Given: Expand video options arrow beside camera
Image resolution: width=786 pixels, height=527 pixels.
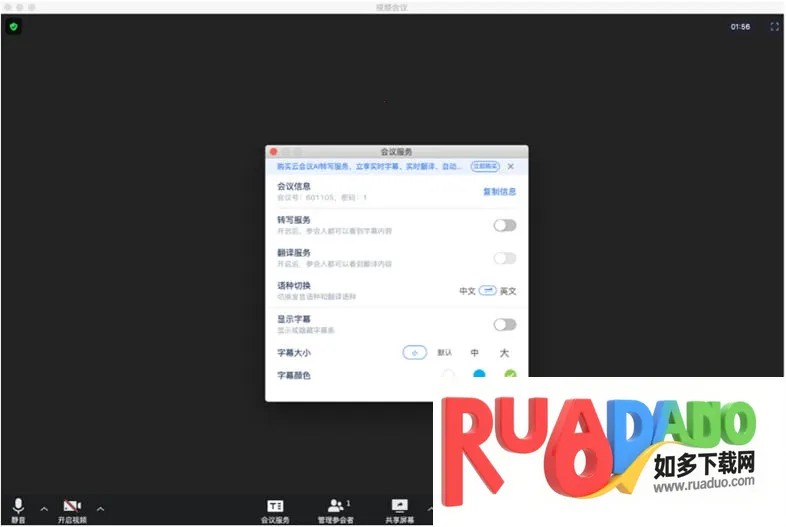Looking at the screenshot, I should (100, 508).
